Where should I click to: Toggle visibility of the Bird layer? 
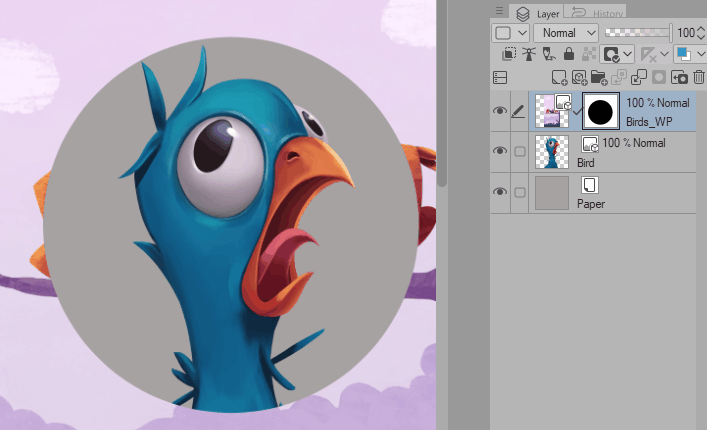500,151
